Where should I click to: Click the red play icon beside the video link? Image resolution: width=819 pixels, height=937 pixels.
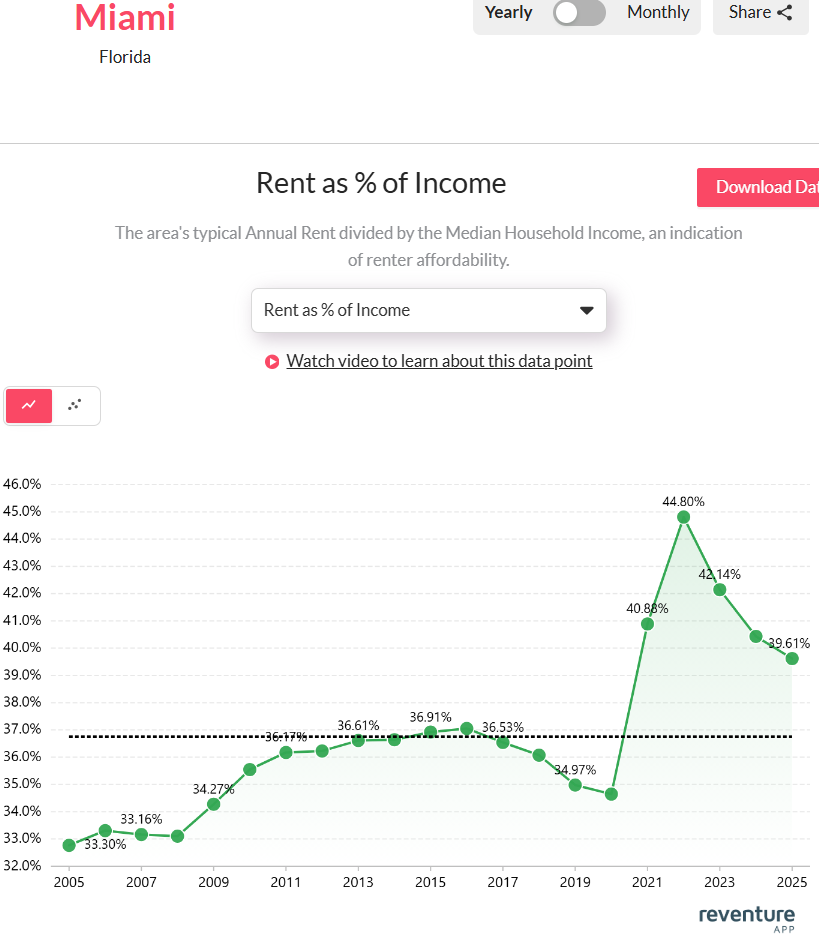(x=271, y=361)
